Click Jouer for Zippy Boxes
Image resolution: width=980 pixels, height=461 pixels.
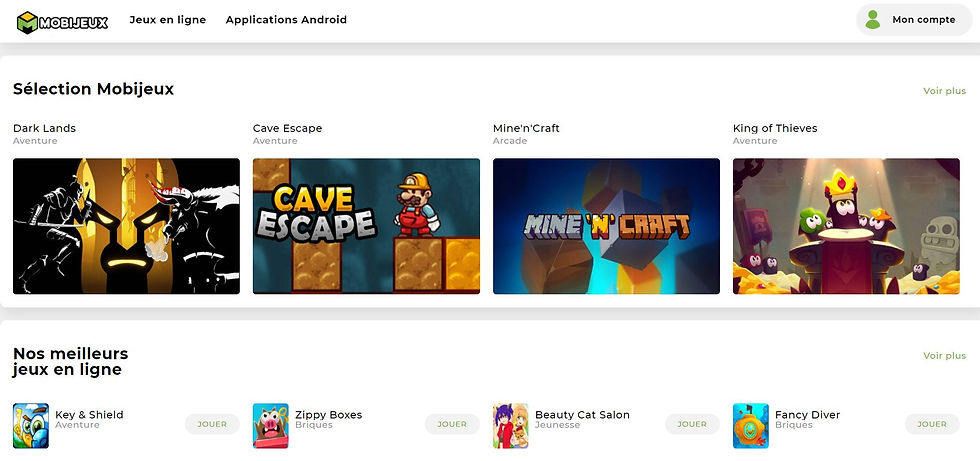452,424
